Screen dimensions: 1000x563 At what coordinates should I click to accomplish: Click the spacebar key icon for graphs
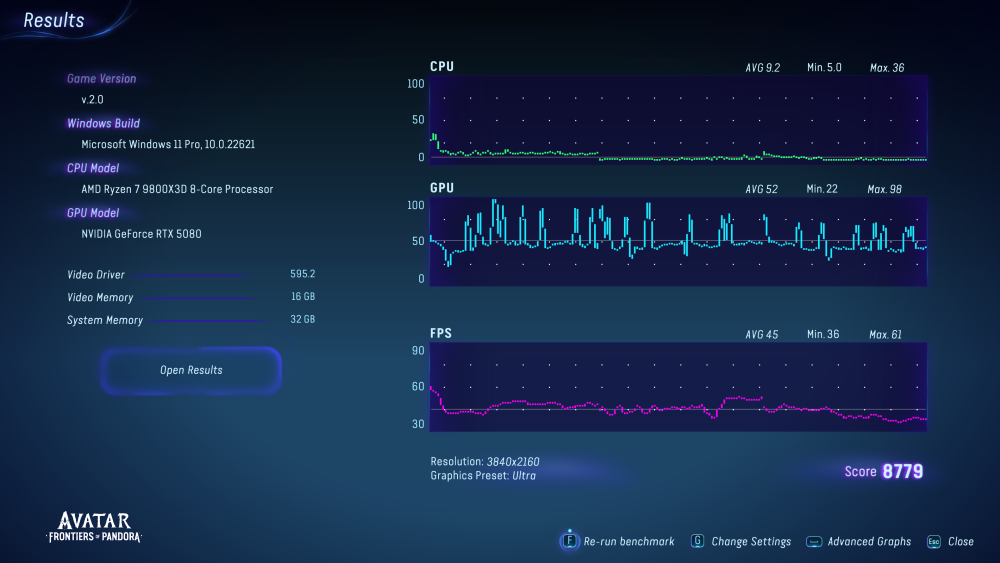[x=814, y=541]
